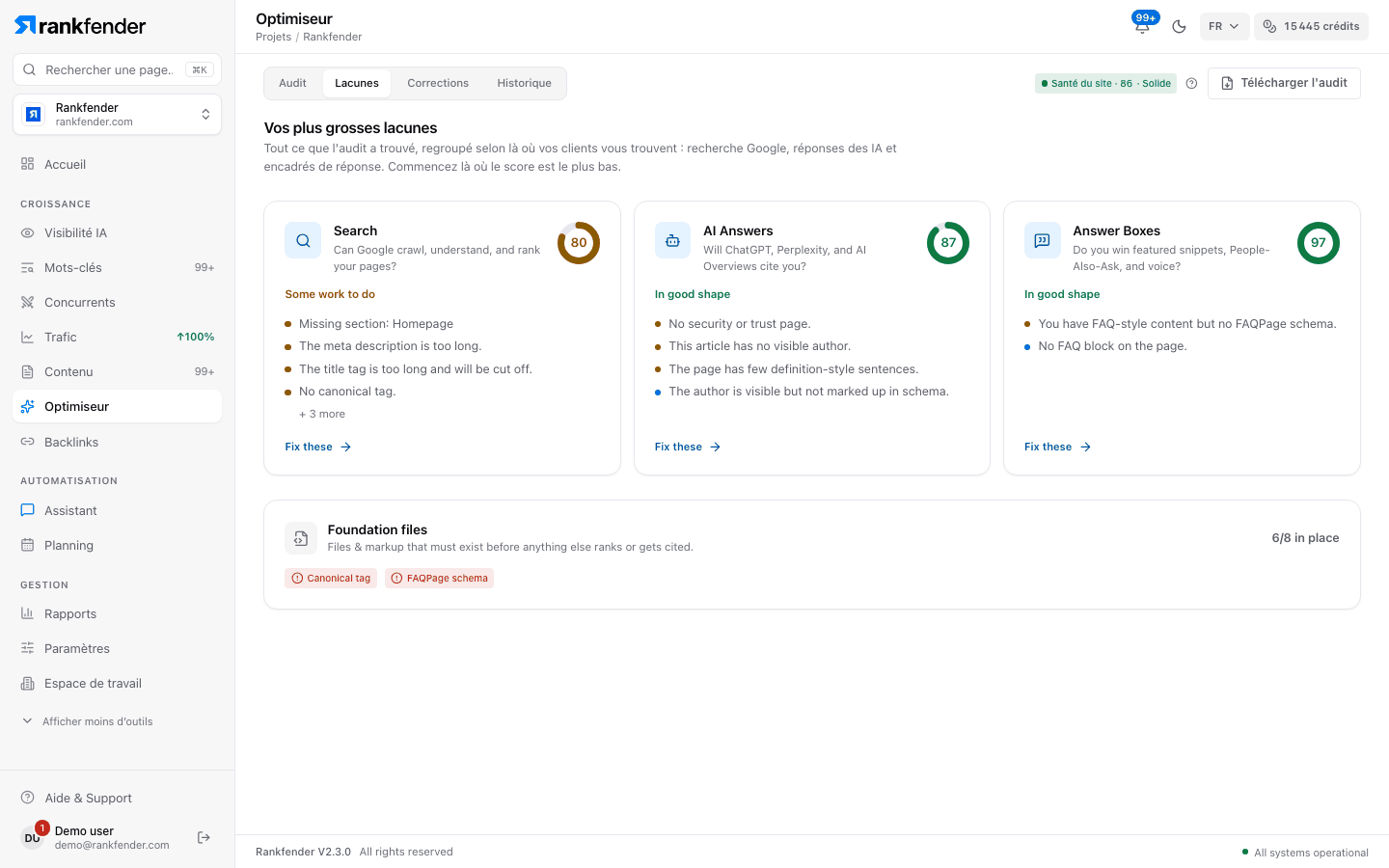Click the Rapports bar chart icon
Screen dimensions: 1389x868
click(28, 613)
